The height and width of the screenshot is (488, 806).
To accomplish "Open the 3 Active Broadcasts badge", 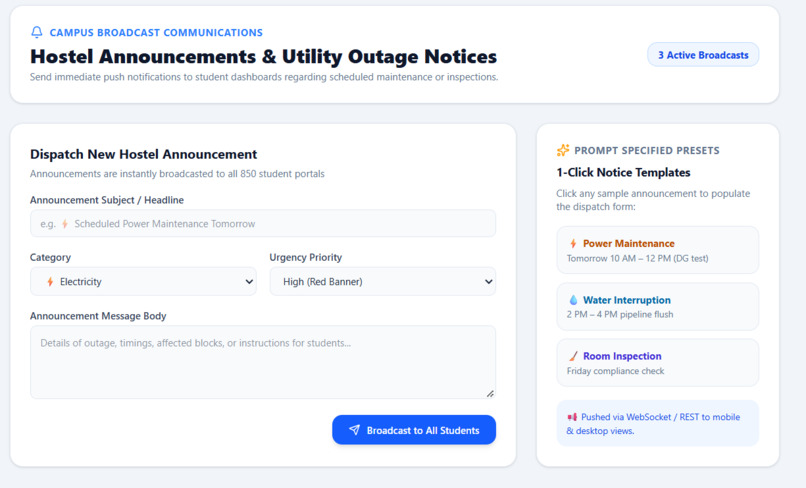I will click(703, 55).
